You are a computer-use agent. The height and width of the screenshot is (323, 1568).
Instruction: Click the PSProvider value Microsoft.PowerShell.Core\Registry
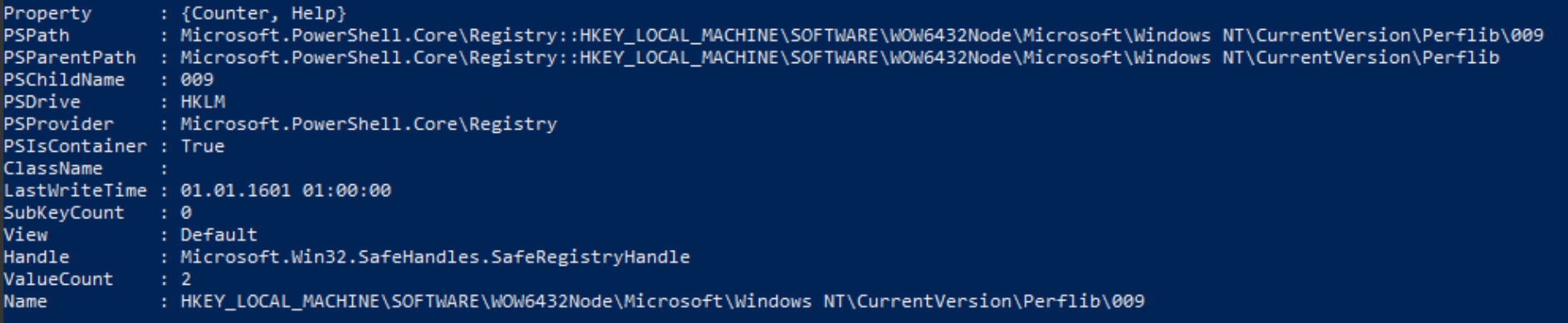[369, 125]
